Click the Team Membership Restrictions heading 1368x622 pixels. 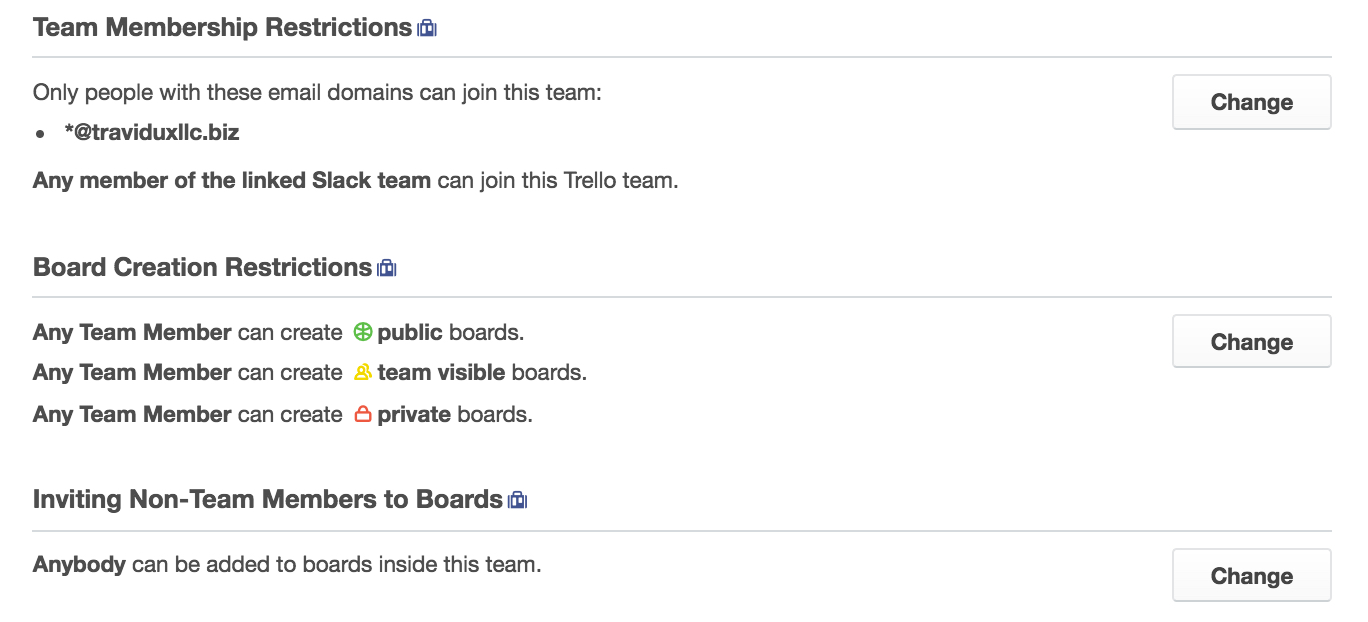222,28
